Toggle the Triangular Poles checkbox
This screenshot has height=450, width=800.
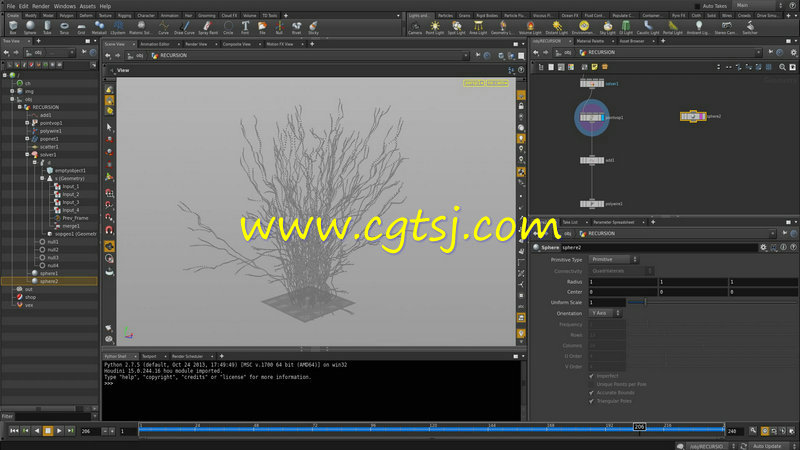tap(591, 401)
